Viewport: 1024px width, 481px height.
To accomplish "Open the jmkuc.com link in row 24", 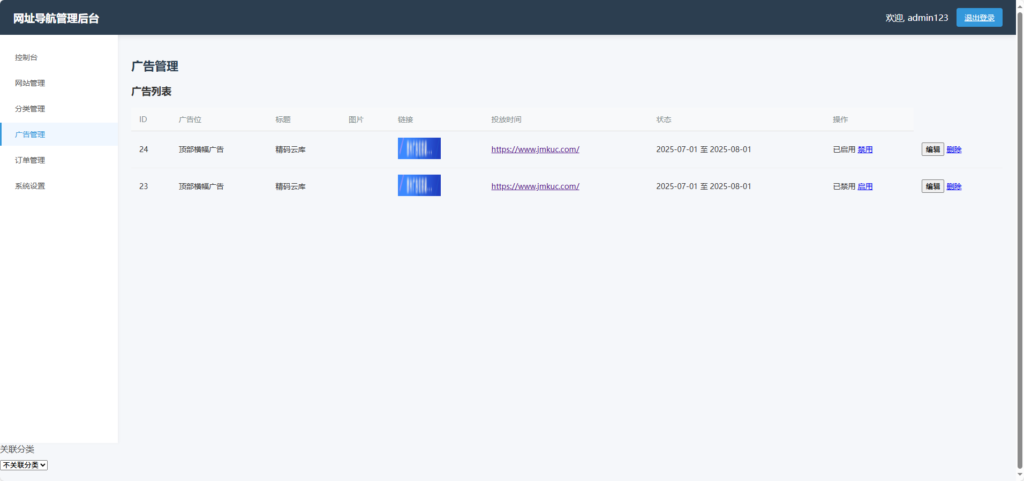I will 535,149.
